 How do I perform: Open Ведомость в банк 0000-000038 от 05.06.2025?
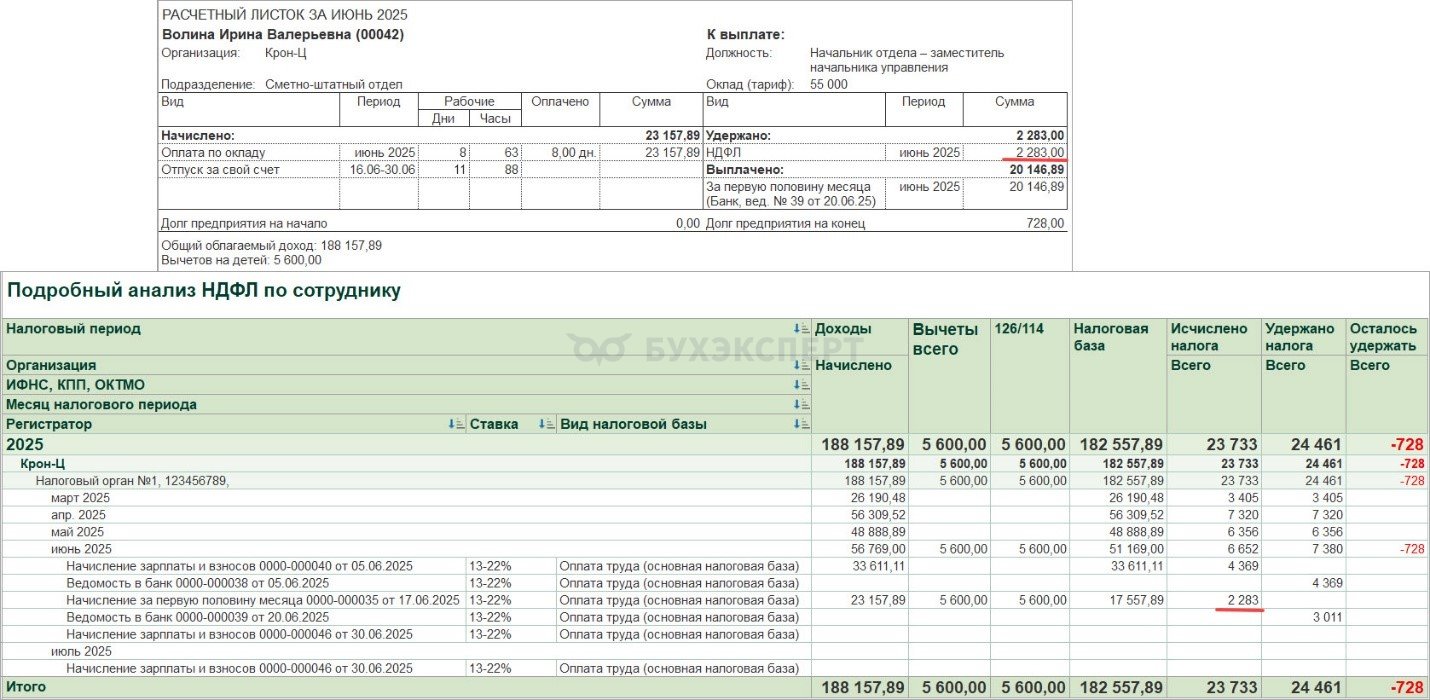(x=198, y=583)
